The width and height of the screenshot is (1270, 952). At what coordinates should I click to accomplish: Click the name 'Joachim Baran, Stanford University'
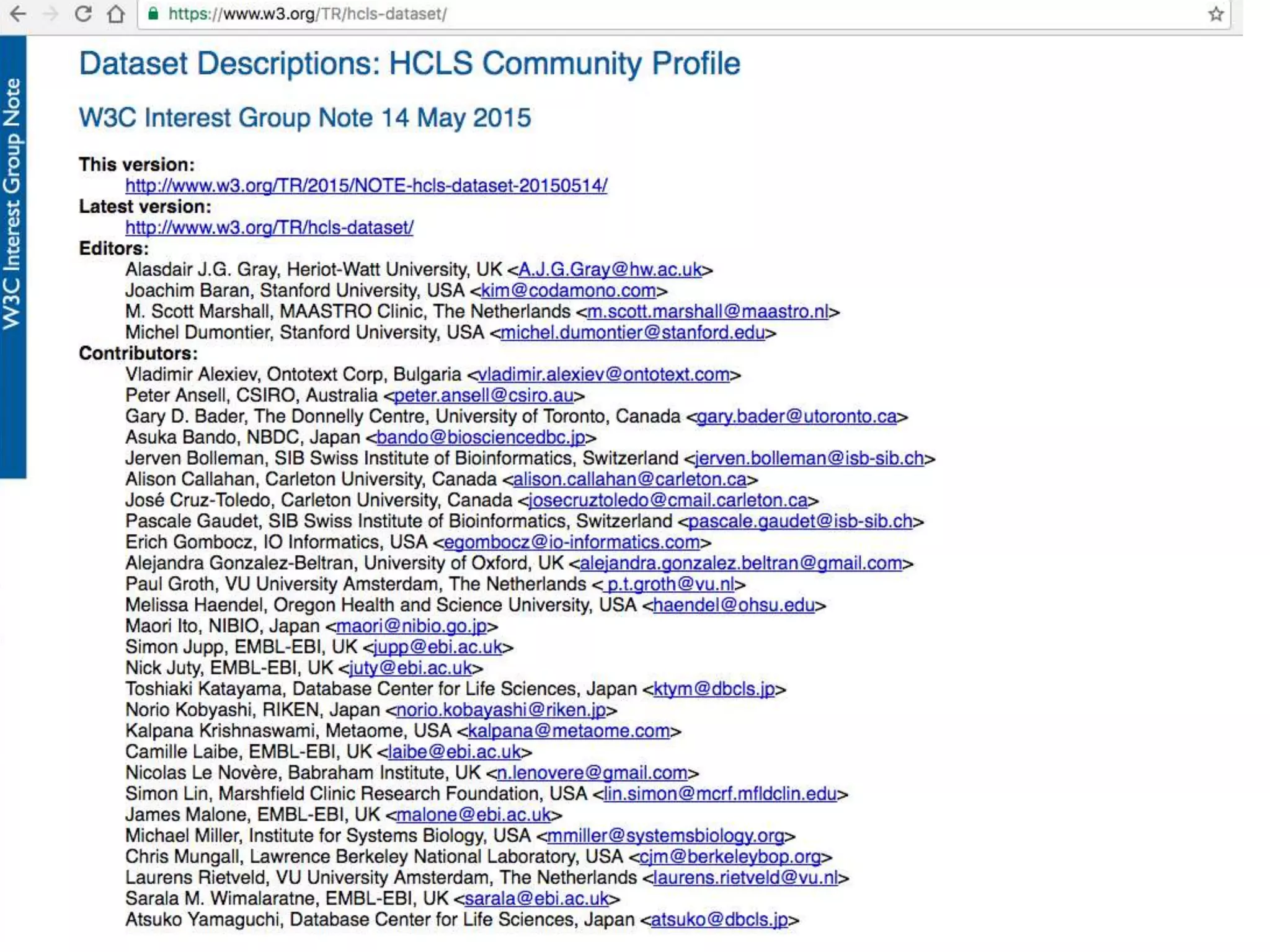coord(272,291)
